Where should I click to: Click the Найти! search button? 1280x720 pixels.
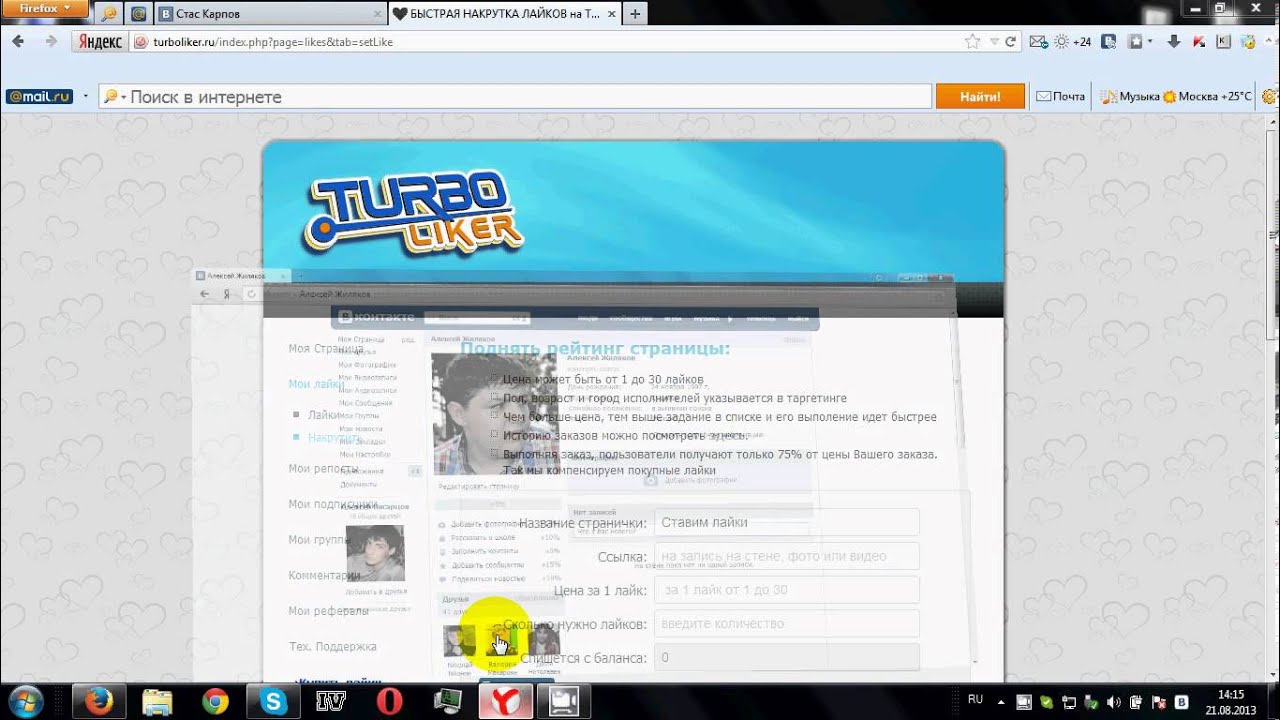[x=980, y=97]
